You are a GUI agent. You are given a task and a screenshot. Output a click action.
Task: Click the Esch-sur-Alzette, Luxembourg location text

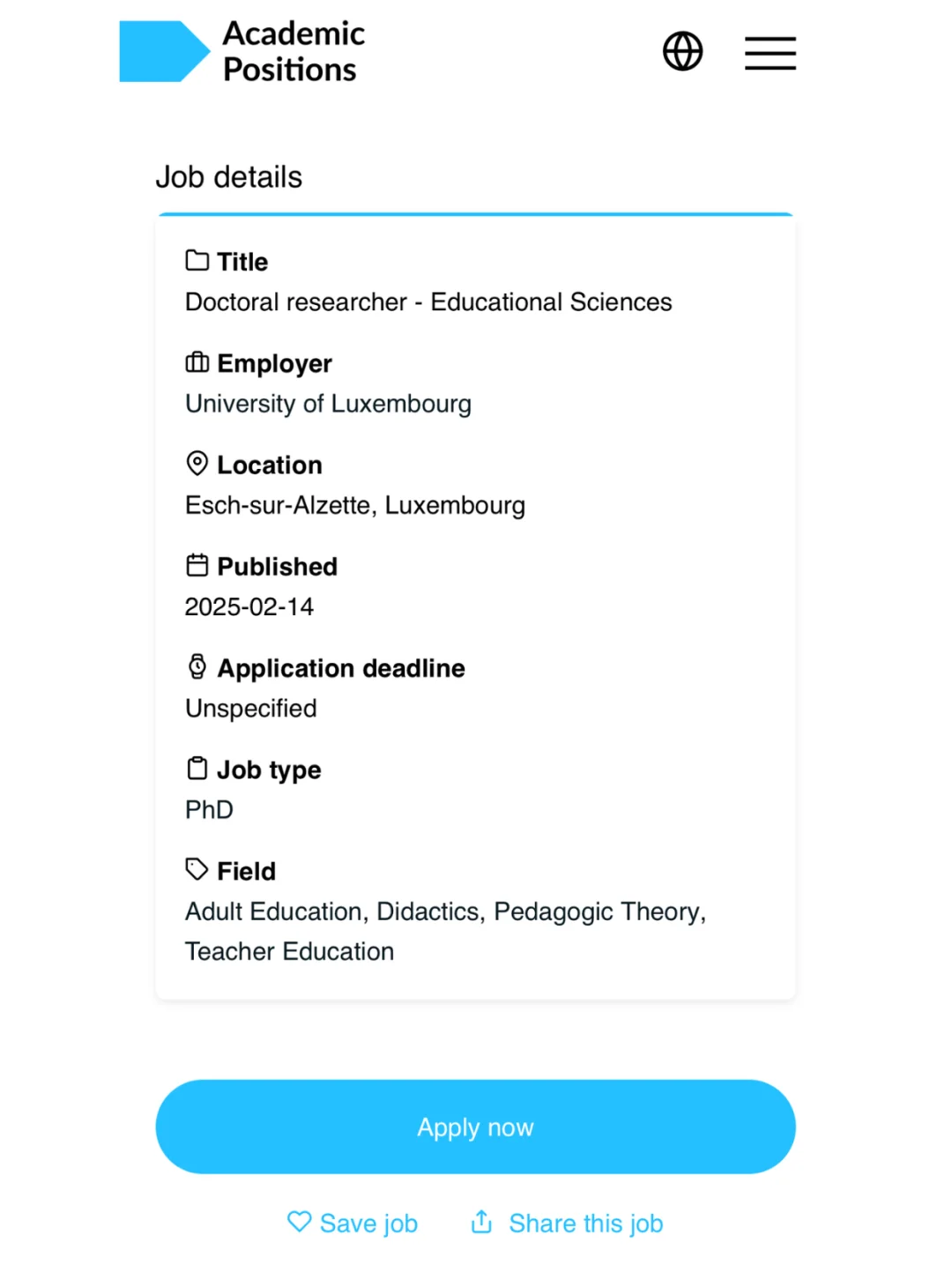pos(355,505)
